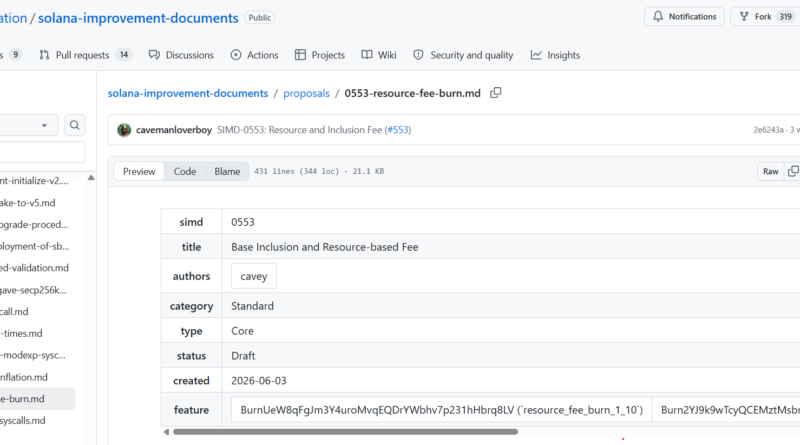The height and width of the screenshot is (445, 800).
Task: Click the Security shield icon
Action: (418, 55)
